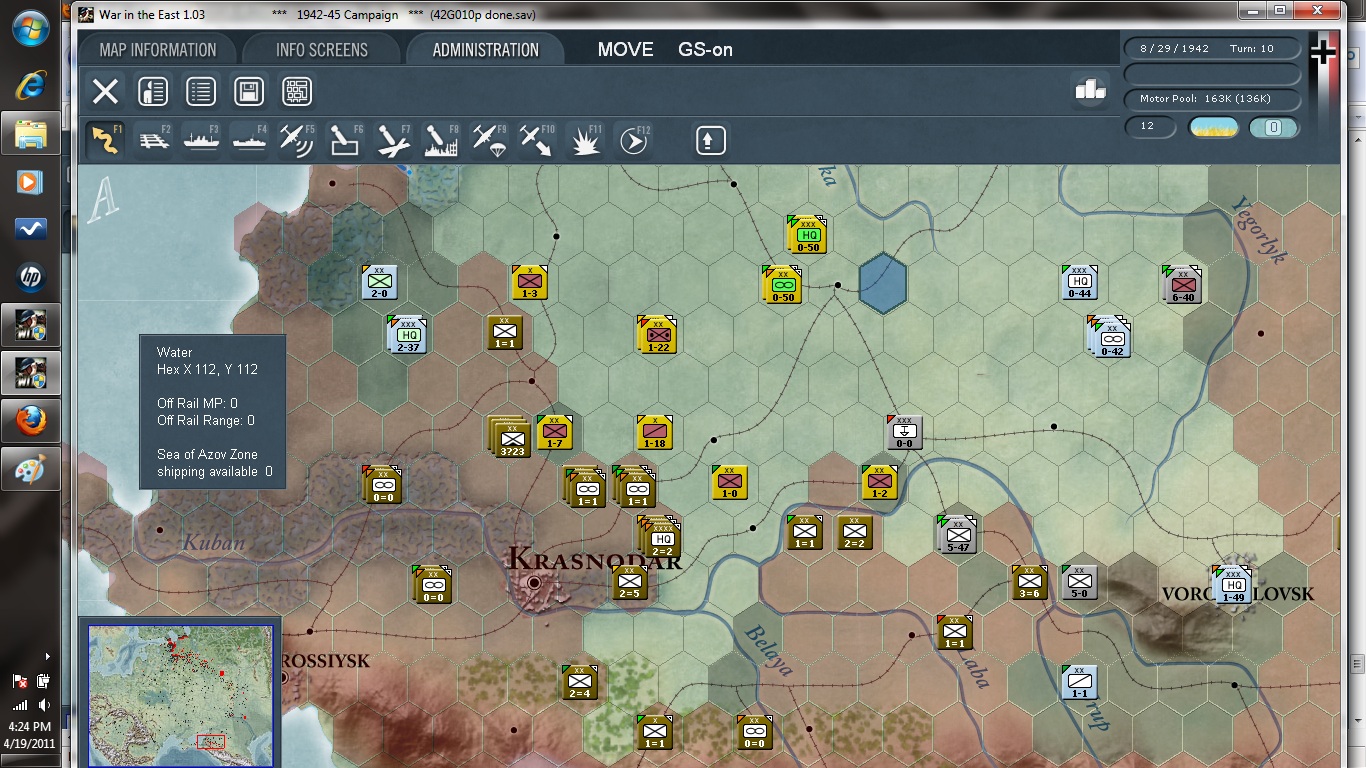Select the yellow unit counter 1-2
Viewport: 1366px width, 768px height.
click(880, 482)
